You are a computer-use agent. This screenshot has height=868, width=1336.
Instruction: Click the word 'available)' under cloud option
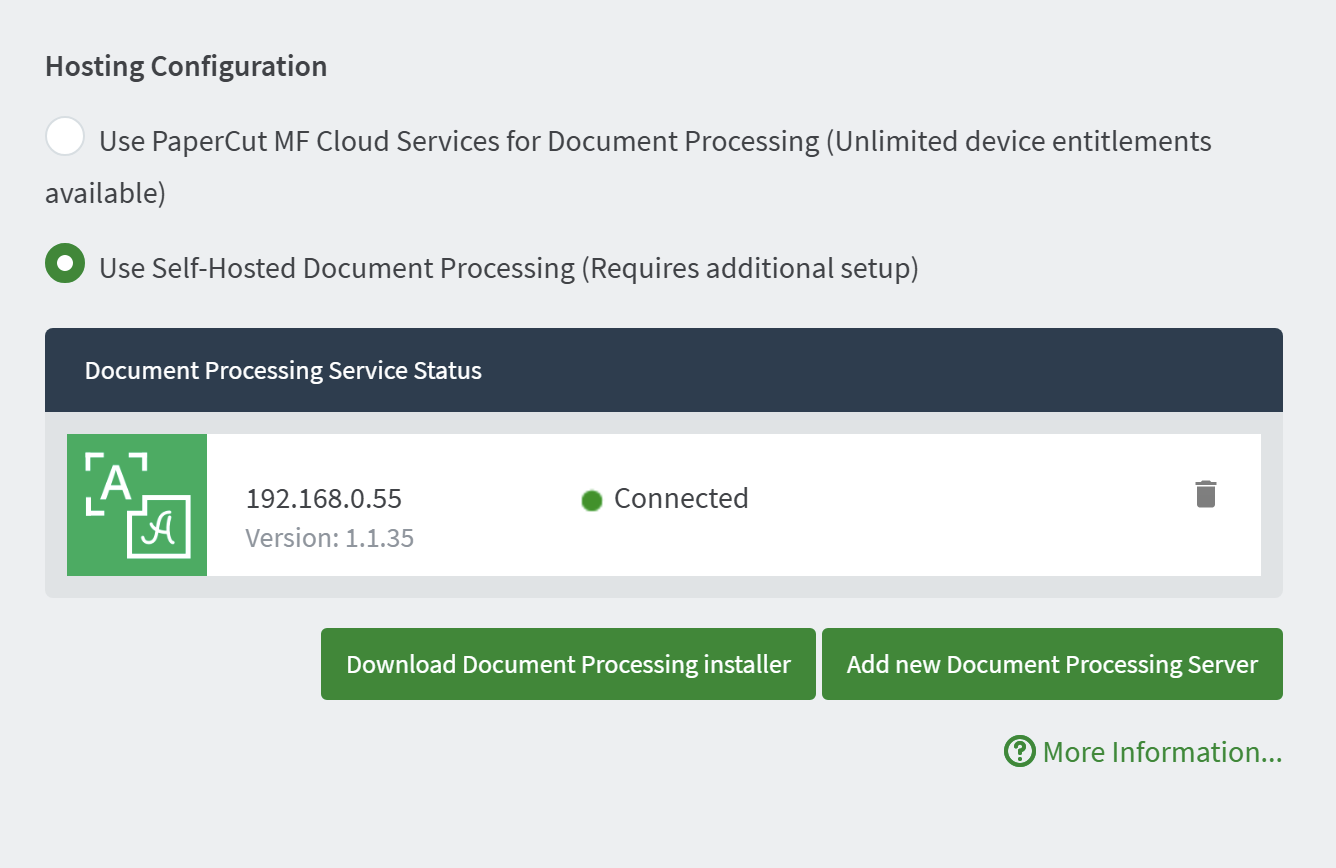tap(105, 193)
